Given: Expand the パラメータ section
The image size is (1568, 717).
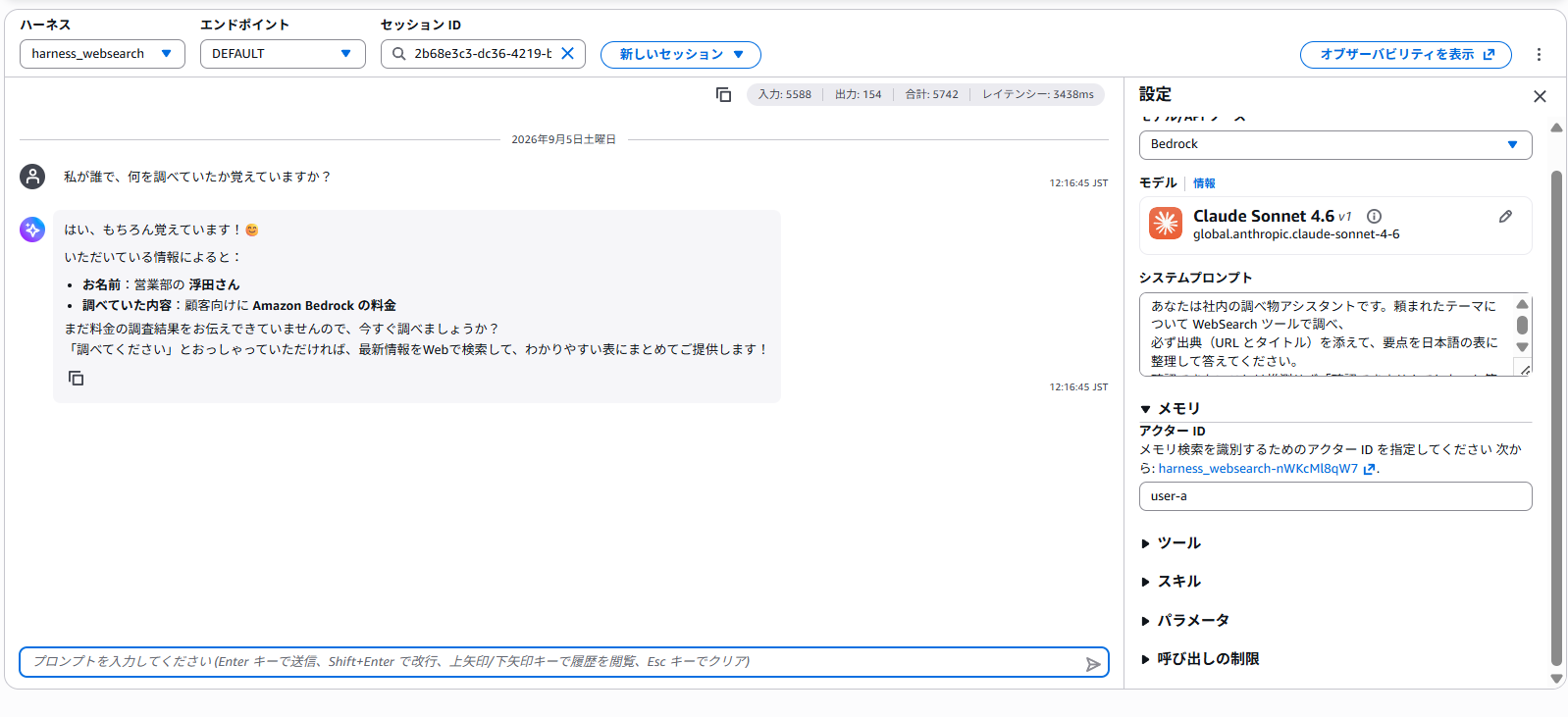Looking at the screenshot, I should pos(1184,620).
